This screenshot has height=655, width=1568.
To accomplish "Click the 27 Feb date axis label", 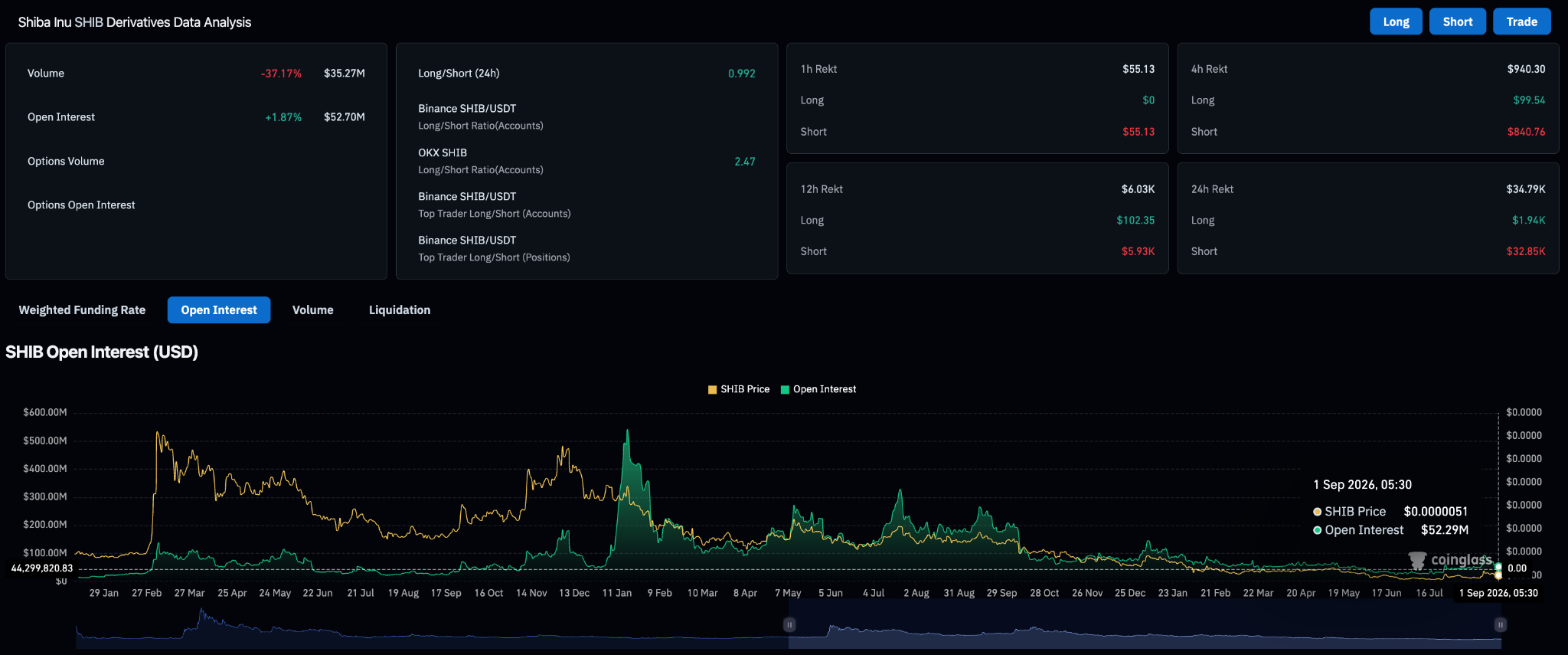I will 147,593.
